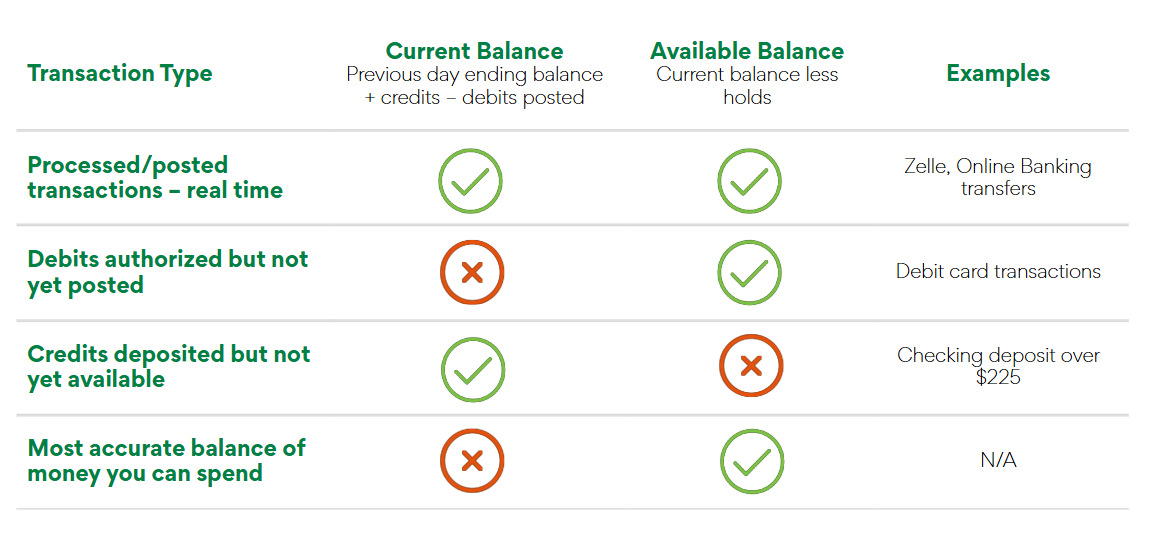
Task: Click the Checking deposit over $225 example
Action: [x=998, y=367]
